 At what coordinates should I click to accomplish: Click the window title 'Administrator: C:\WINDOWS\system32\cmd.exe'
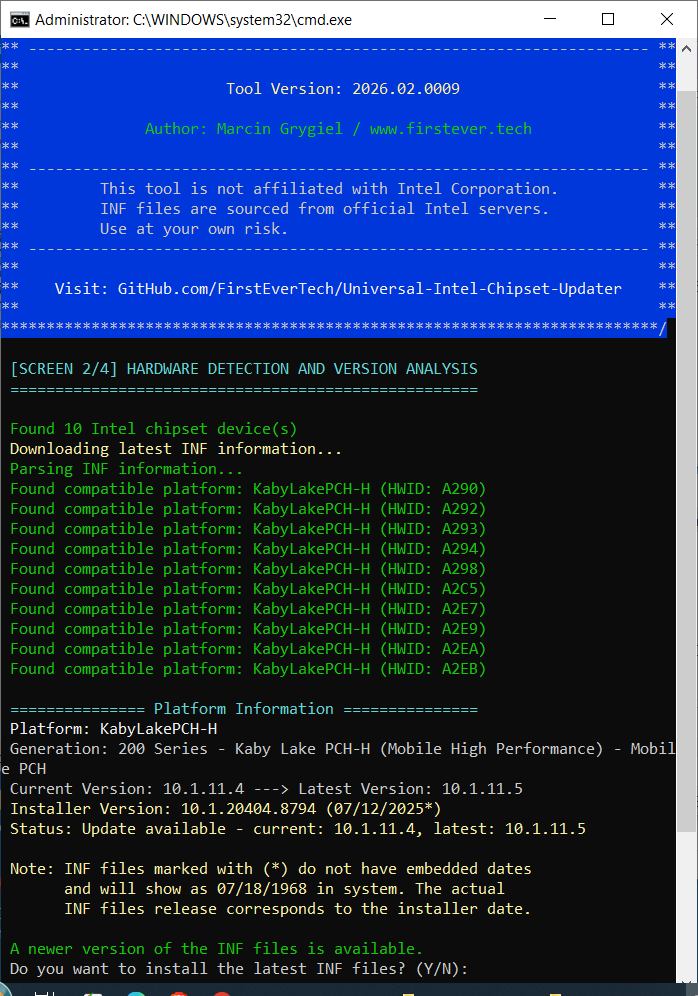tap(193, 20)
